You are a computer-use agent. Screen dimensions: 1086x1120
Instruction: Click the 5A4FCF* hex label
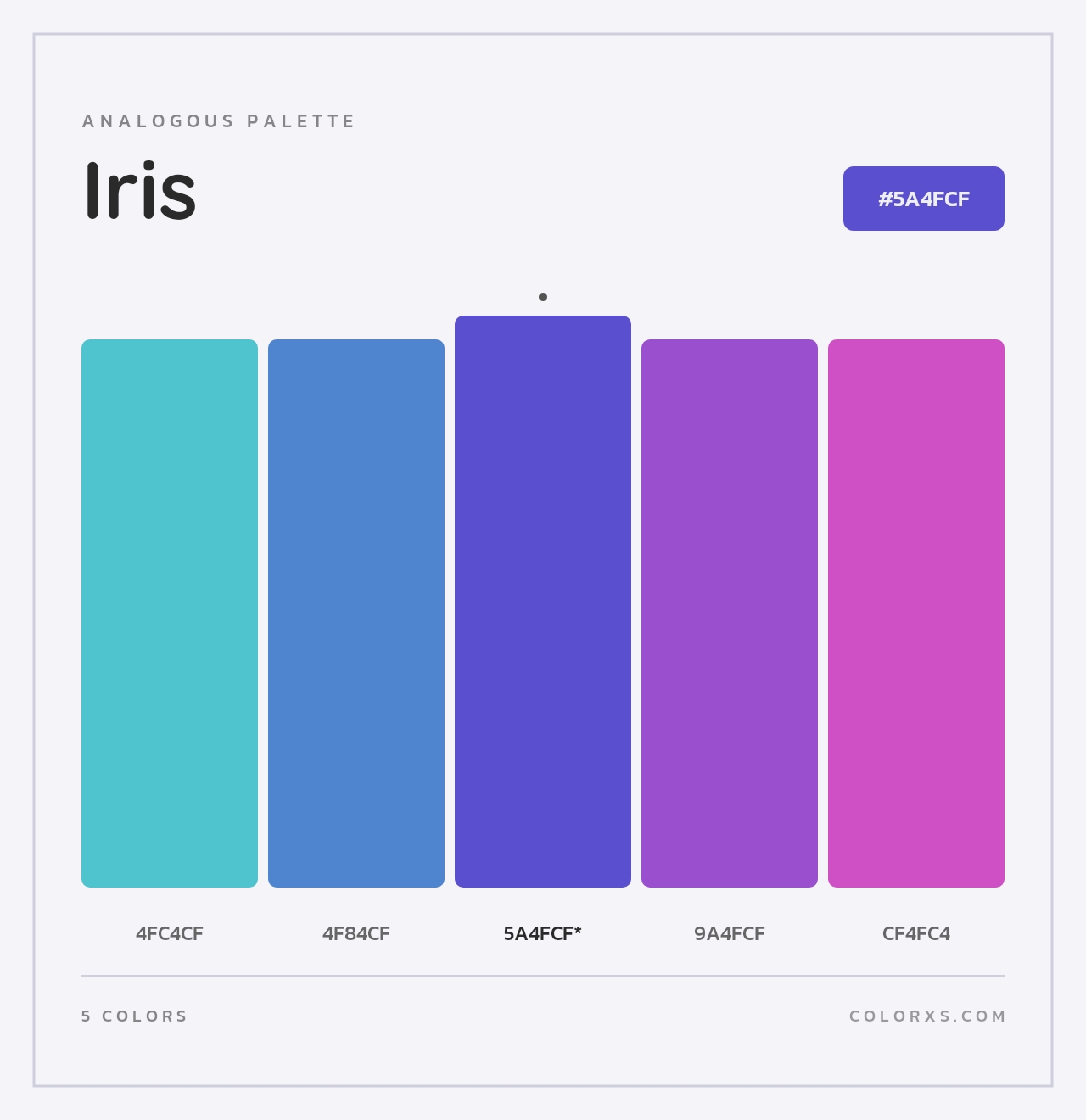543,934
